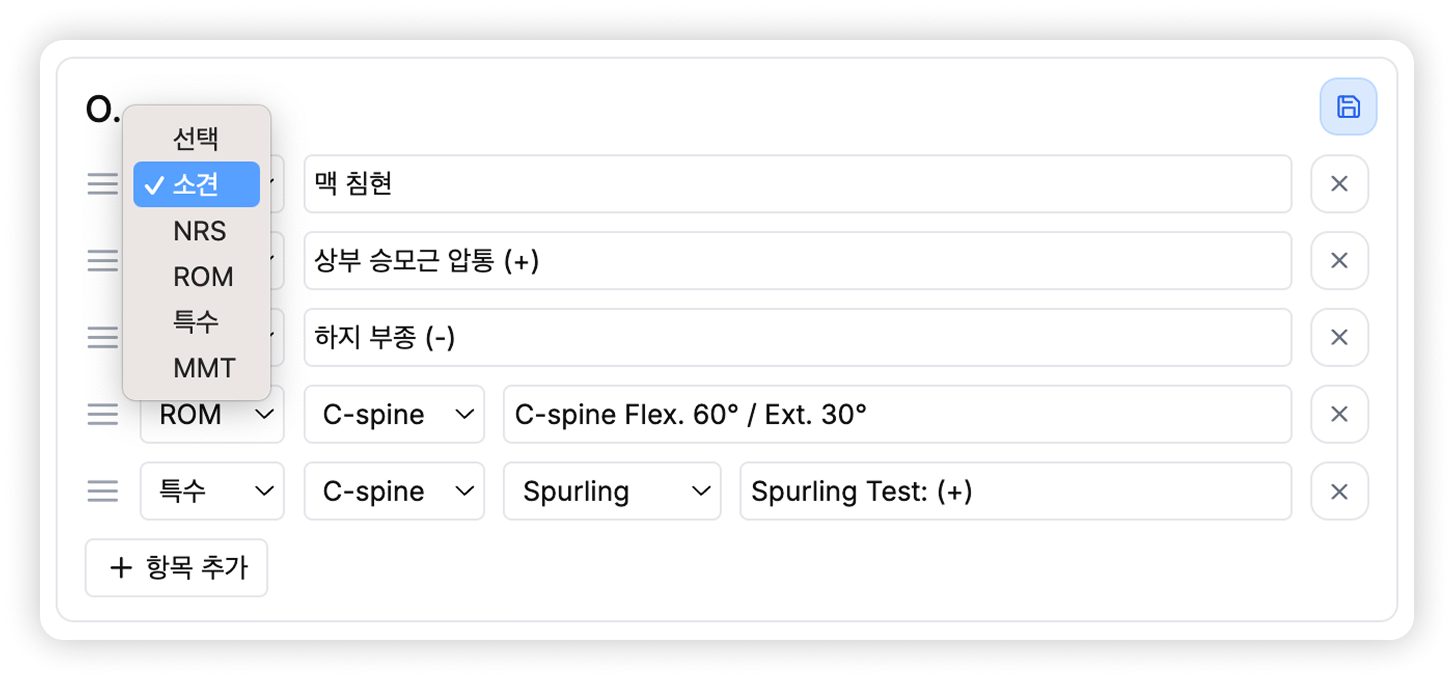Viewport: 1454px width, 680px height.
Task: Click inside the Spurling Test: (+) field
Action: (x=1014, y=491)
